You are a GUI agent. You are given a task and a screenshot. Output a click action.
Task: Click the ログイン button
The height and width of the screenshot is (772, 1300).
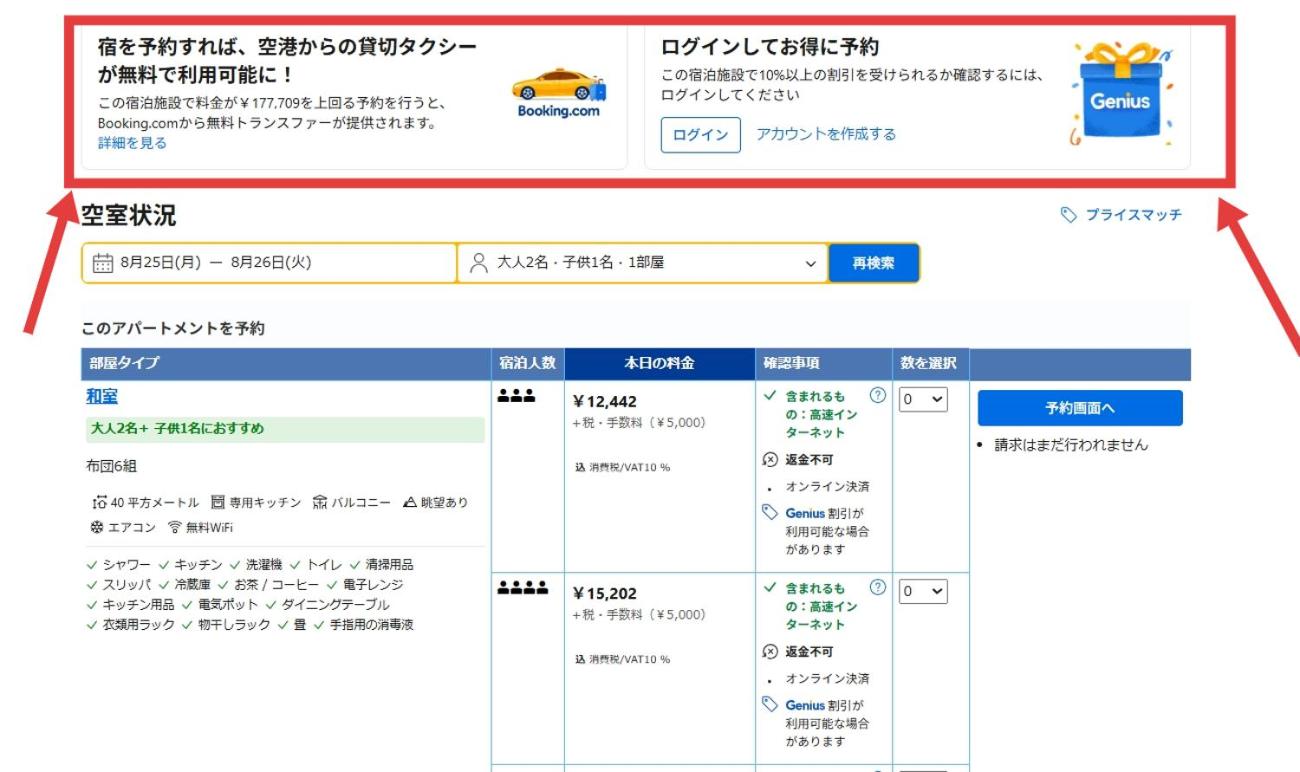point(700,135)
